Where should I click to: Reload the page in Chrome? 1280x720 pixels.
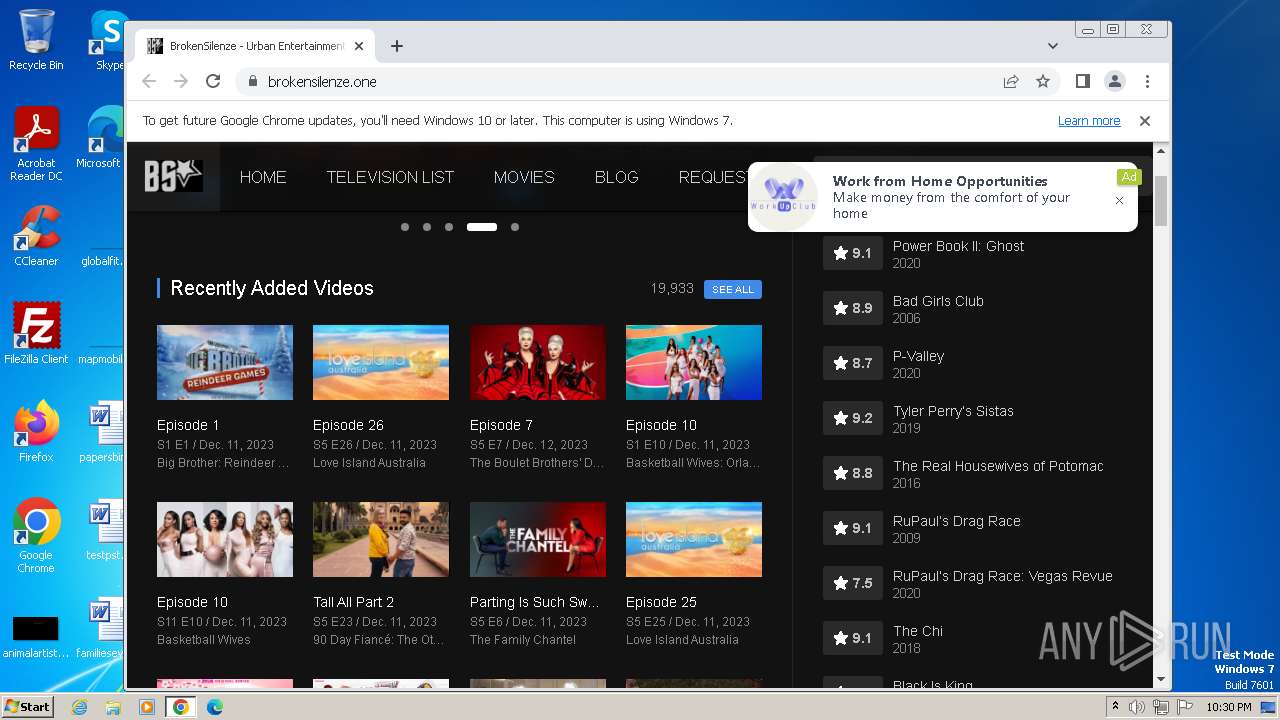213,81
